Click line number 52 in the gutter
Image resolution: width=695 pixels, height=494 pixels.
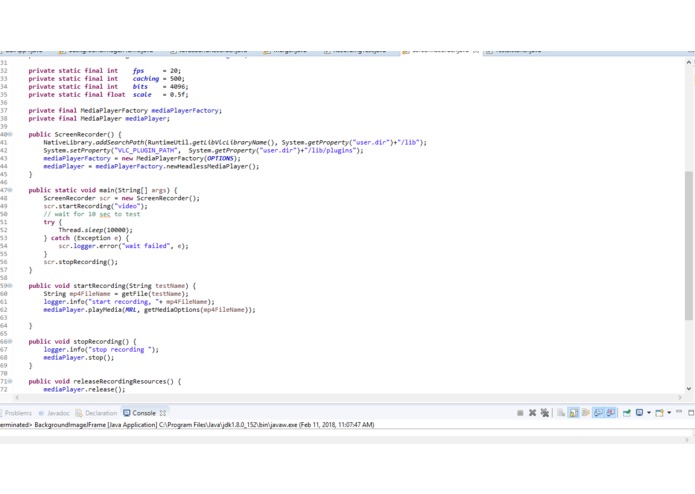click(x=4, y=230)
